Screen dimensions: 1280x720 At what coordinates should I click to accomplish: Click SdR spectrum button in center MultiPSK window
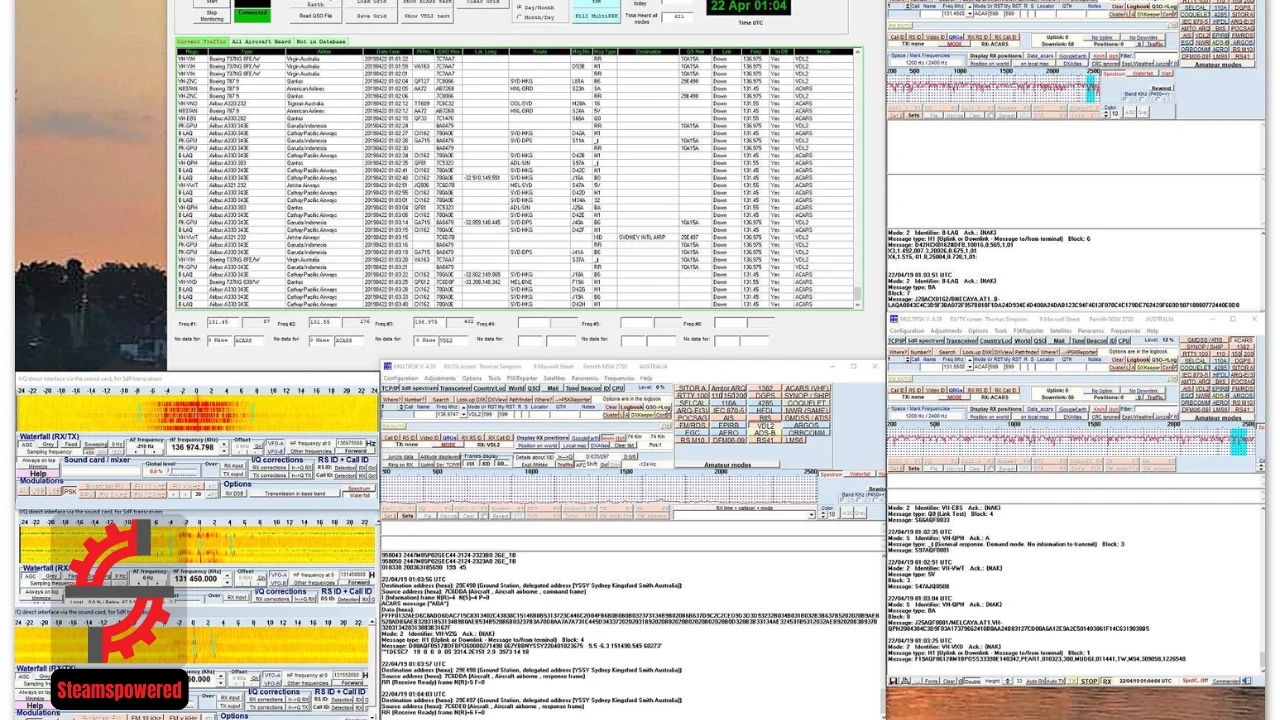click(420, 388)
